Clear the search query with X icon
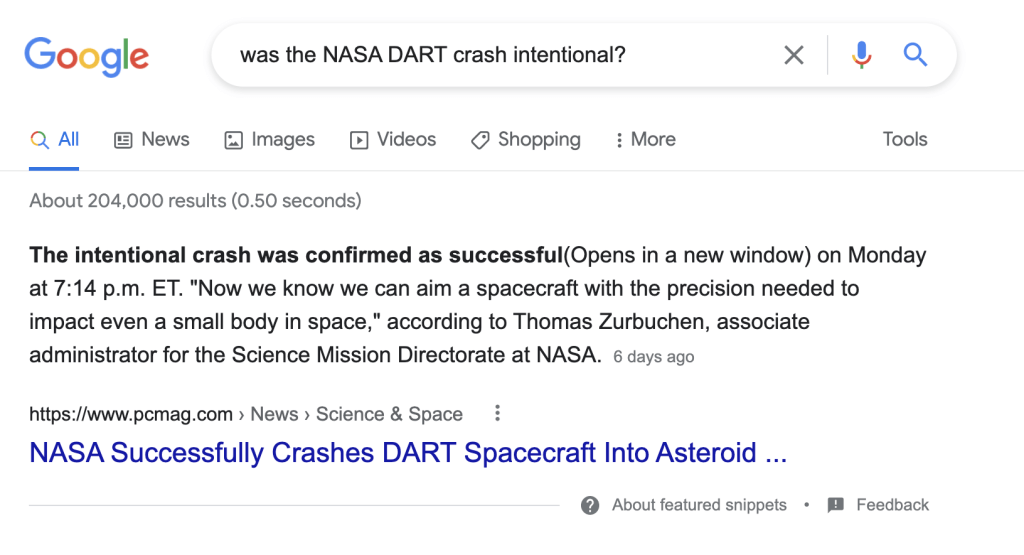The height and width of the screenshot is (555, 1024). click(793, 55)
